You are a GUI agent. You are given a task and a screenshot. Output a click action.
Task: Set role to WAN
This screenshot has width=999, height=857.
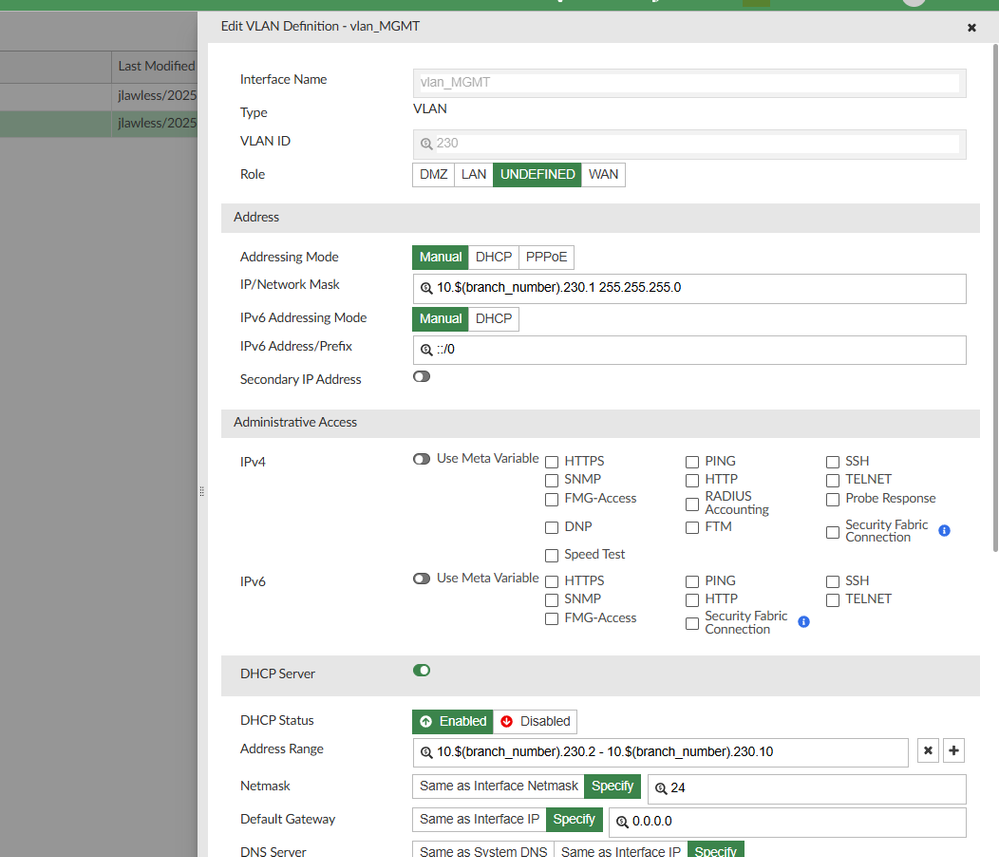click(x=603, y=175)
